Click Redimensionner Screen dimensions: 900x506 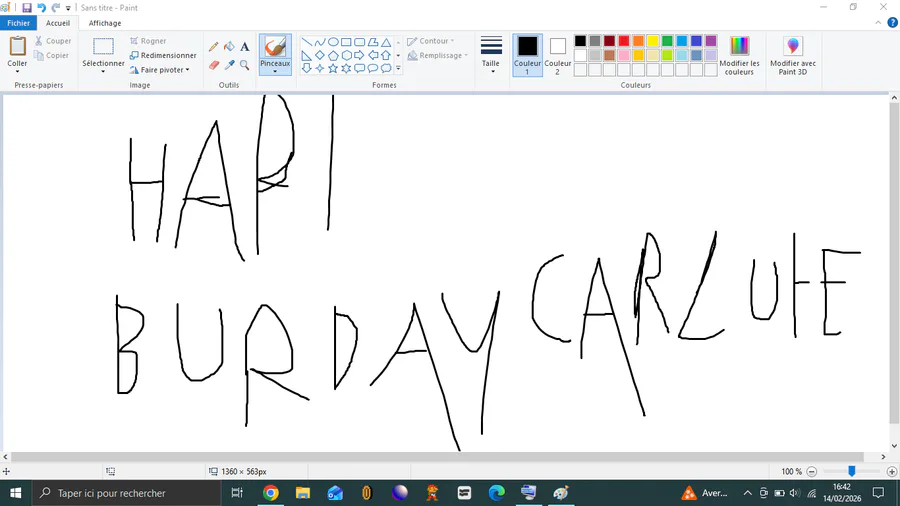(163, 56)
